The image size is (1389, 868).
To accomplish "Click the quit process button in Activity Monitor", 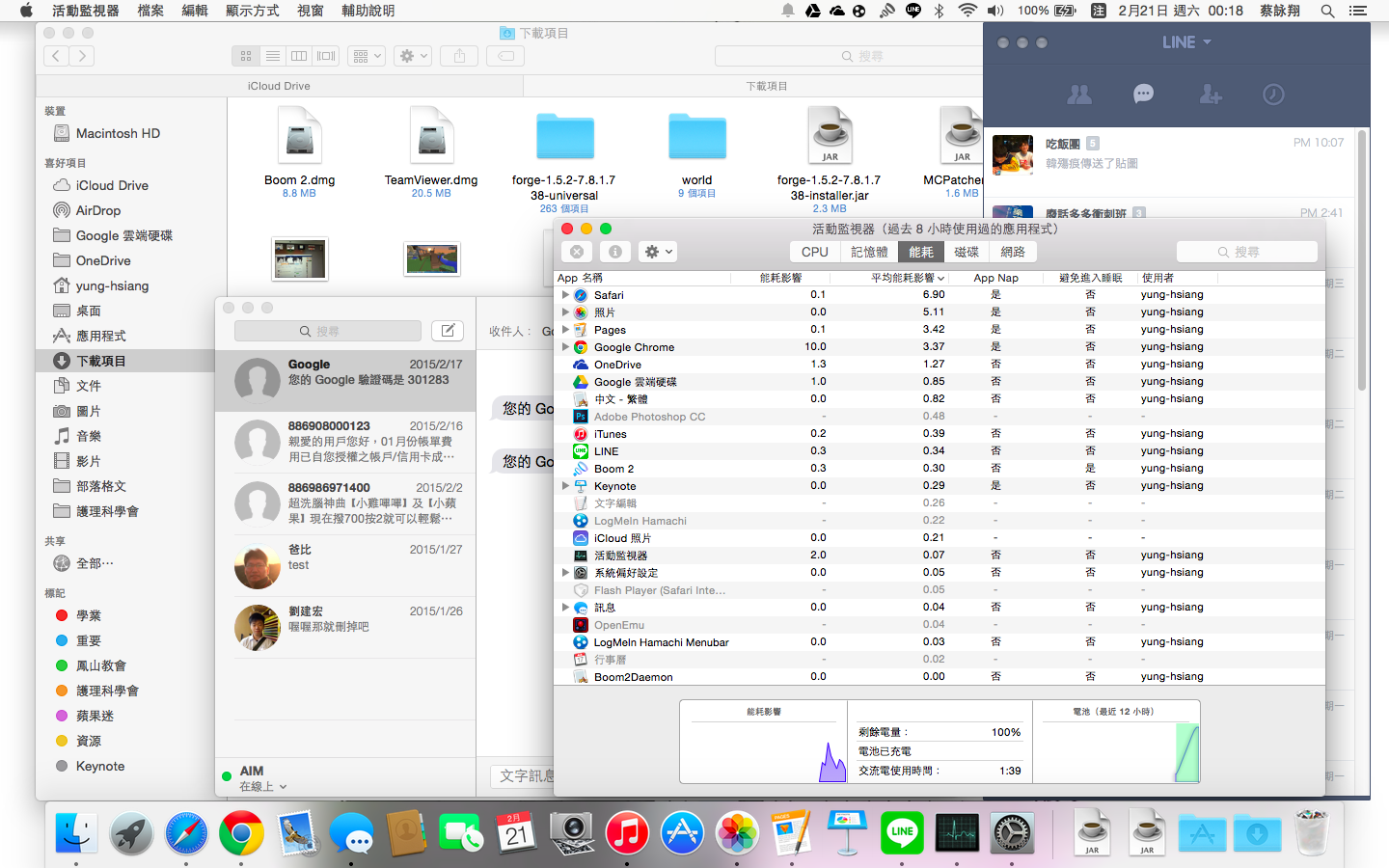I will pos(577,252).
